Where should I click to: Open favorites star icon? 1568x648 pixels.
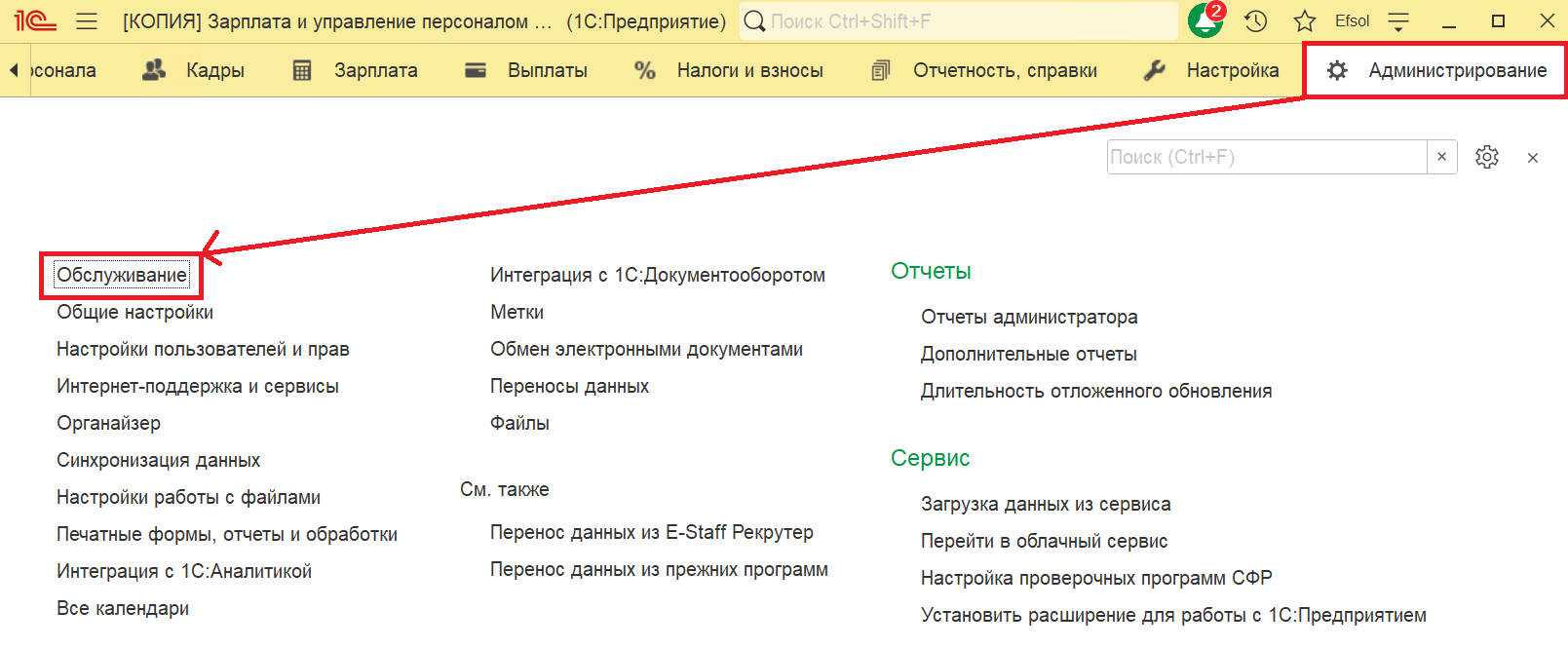[x=1305, y=20]
